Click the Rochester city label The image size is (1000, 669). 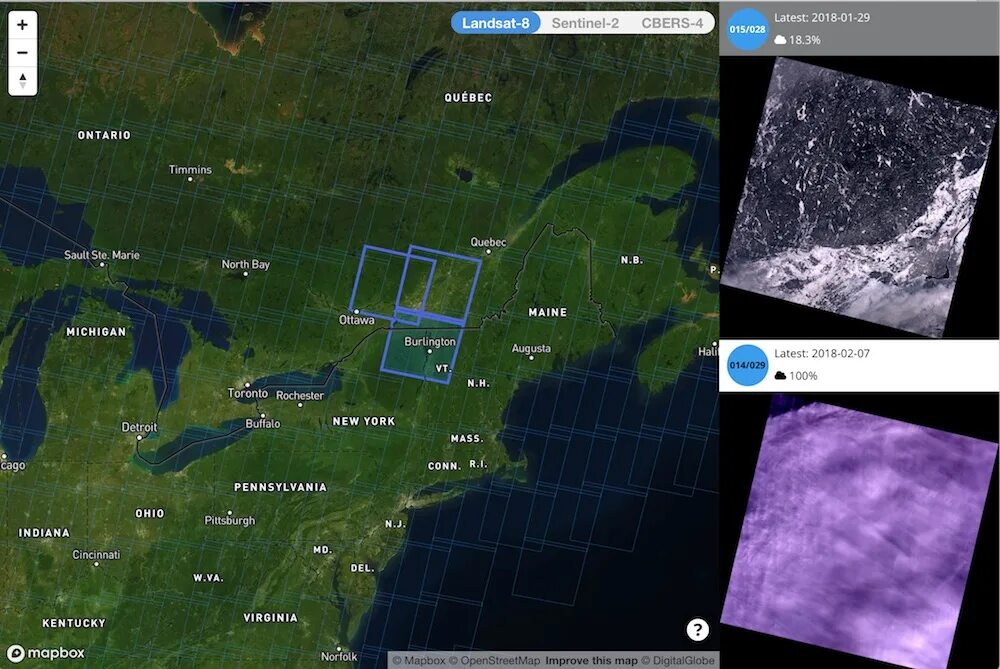pos(300,395)
